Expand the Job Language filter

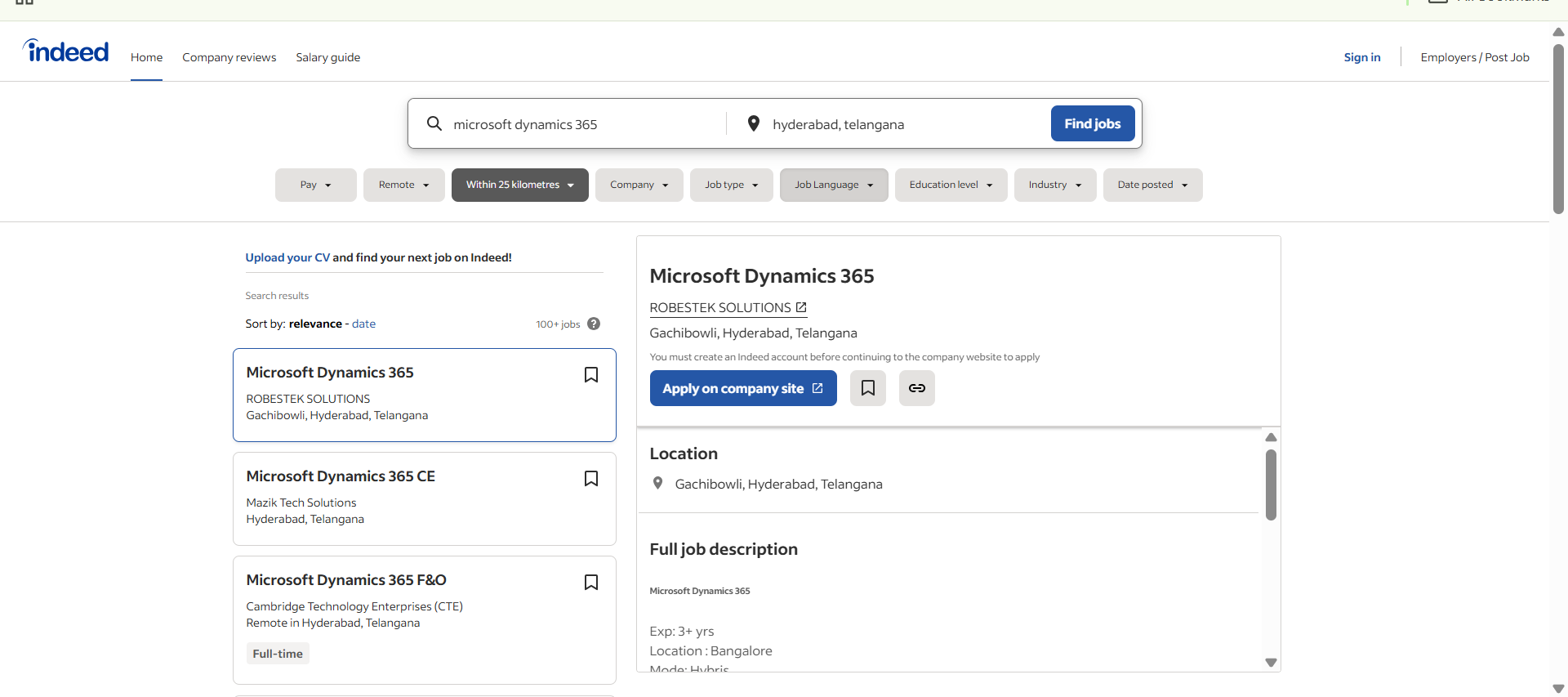point(834,185)
